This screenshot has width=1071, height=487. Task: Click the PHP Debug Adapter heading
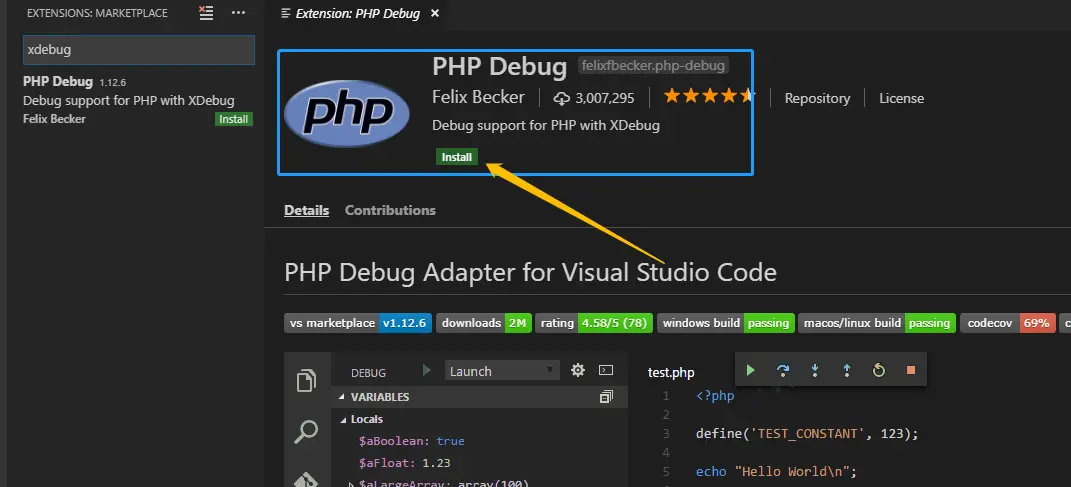pos(530,273)
